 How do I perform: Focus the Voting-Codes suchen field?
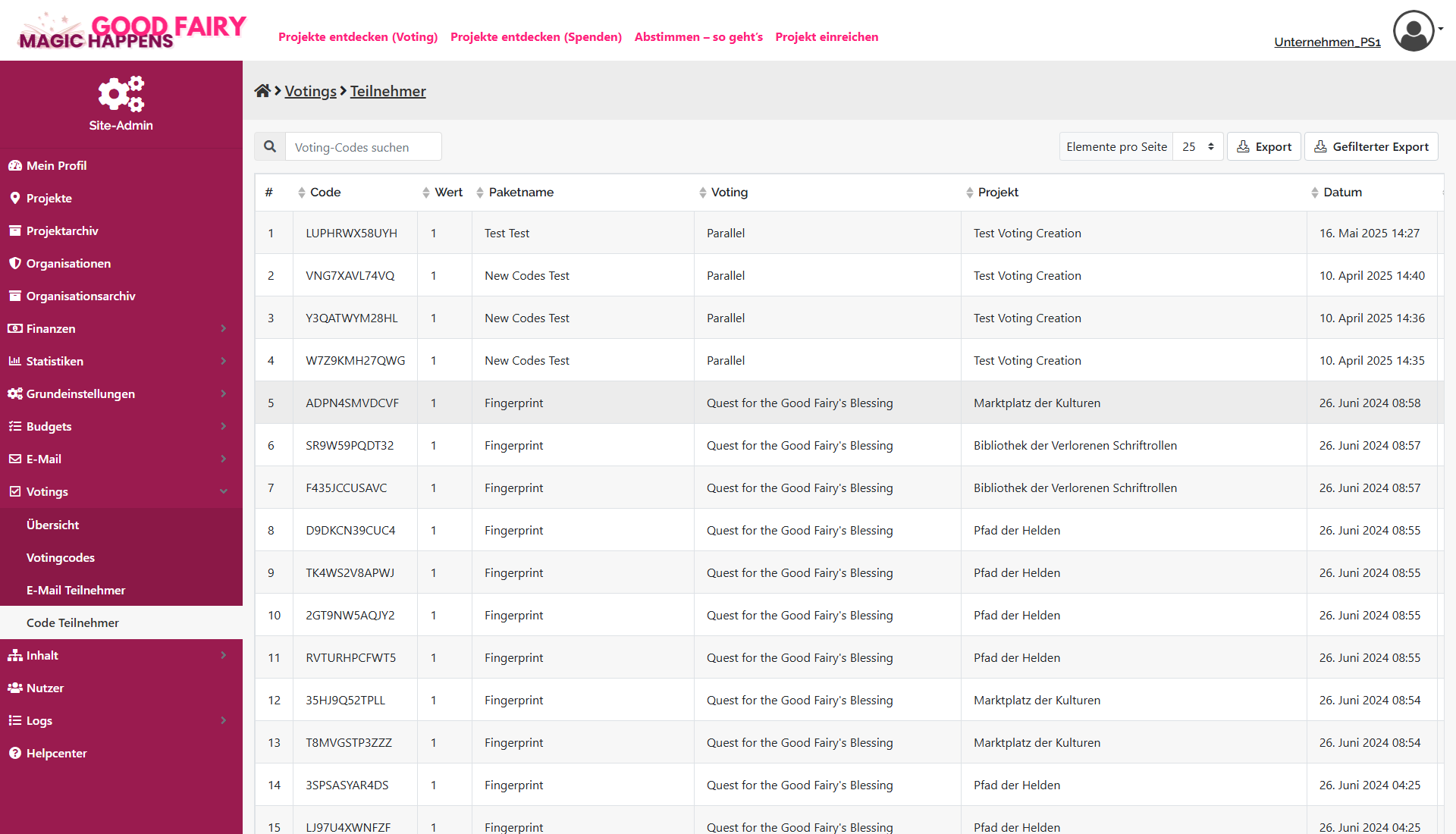pos(363,146)
